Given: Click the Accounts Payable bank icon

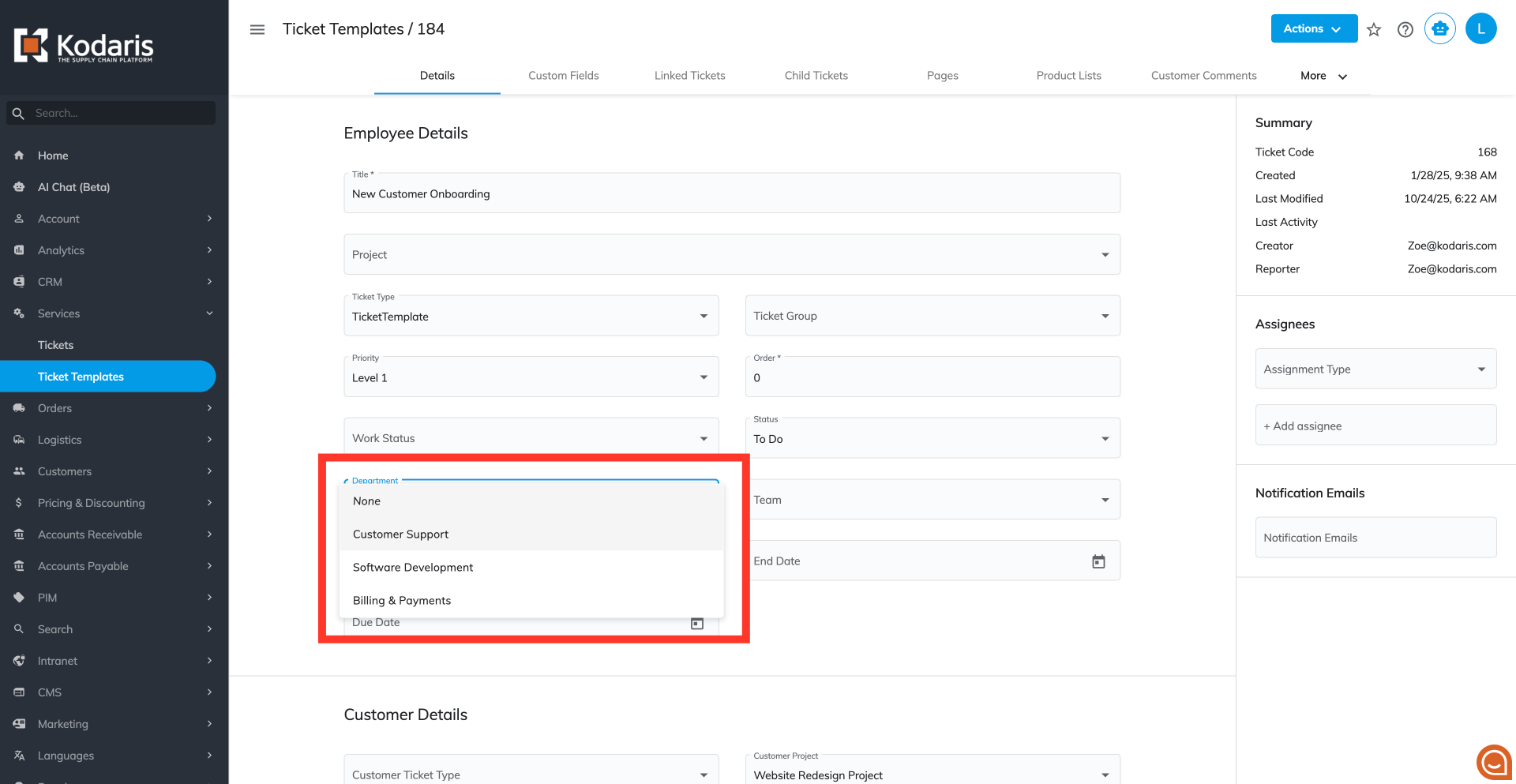Looking at the screenshot, I should coord(19,566).
